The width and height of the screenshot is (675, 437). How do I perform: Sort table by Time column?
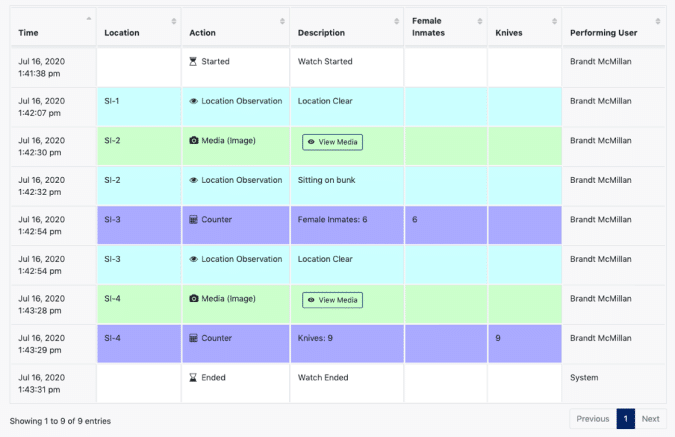[x=28, y=33]
